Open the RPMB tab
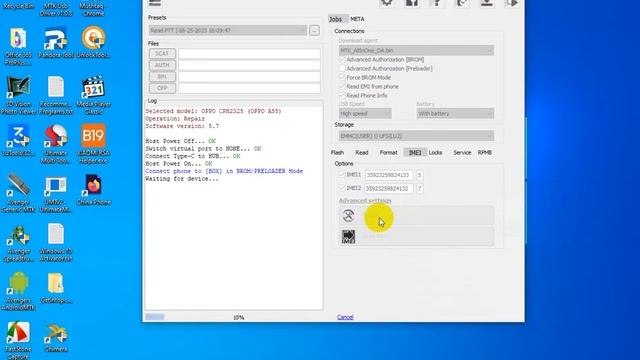The image size is (640, 360). coord(484,153)
